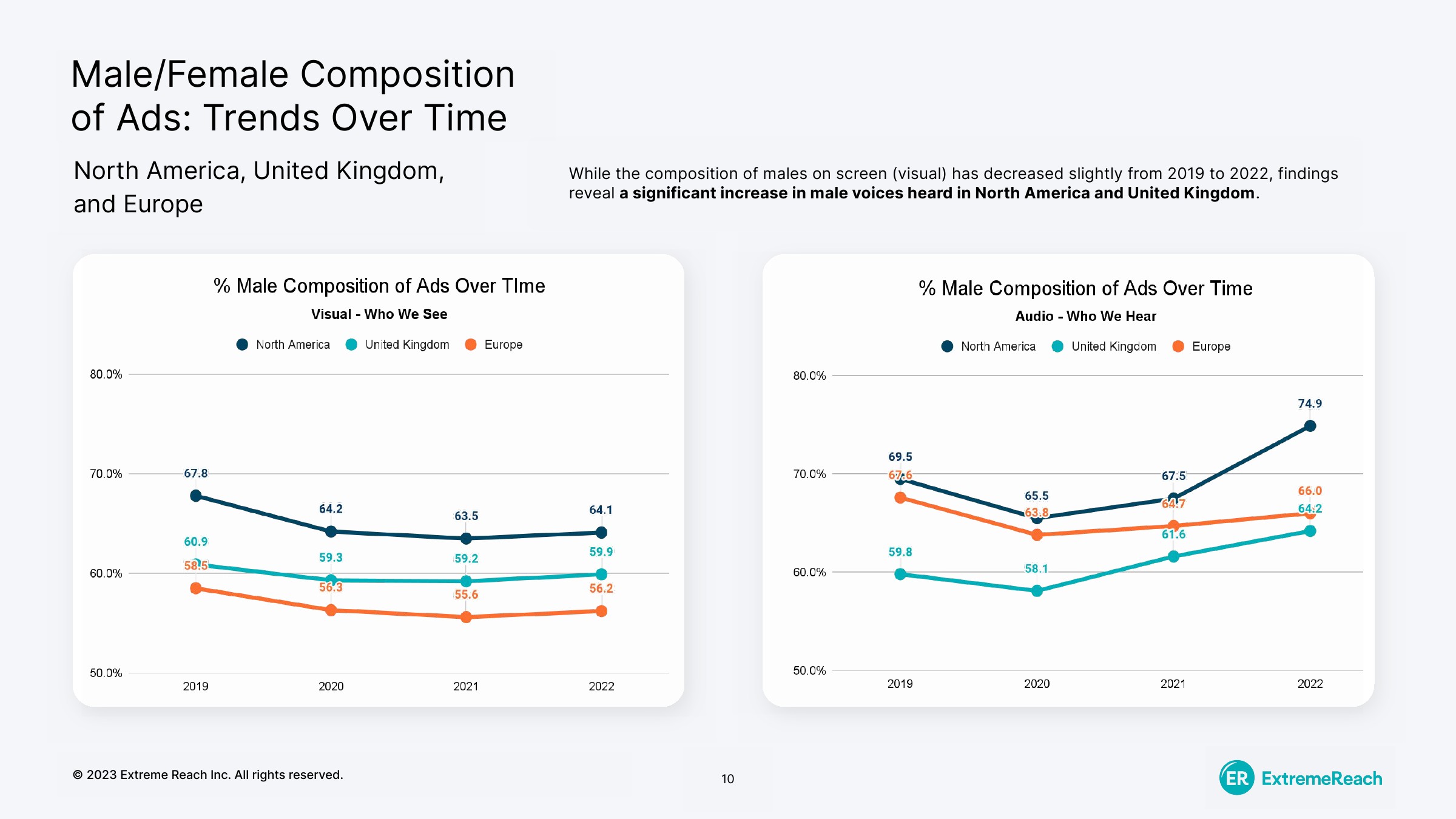Viewport: 1456px width, 819px height.
Task: Click the 80.0% axis label on Audio chart
Action: click(x=809, y=376)
